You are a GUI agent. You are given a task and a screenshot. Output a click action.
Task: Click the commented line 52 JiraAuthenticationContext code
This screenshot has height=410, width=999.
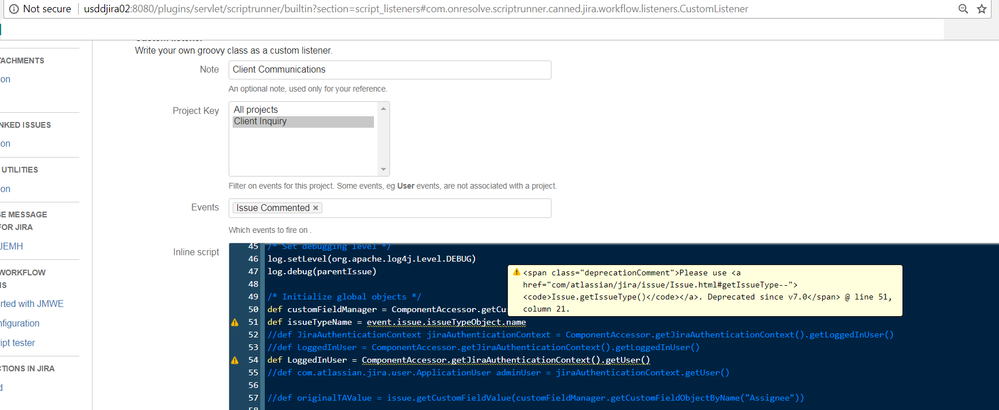[581, 334]
